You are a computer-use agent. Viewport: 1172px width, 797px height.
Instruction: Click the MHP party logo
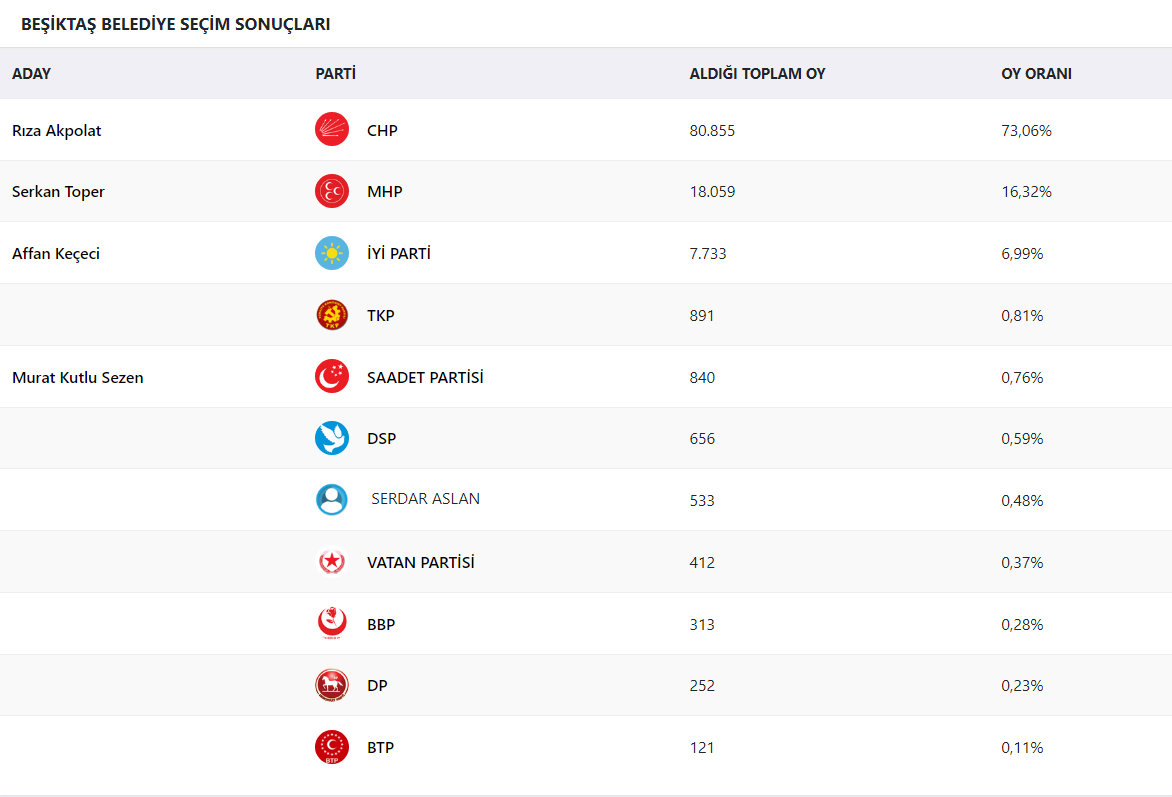[x=332, y=191]
